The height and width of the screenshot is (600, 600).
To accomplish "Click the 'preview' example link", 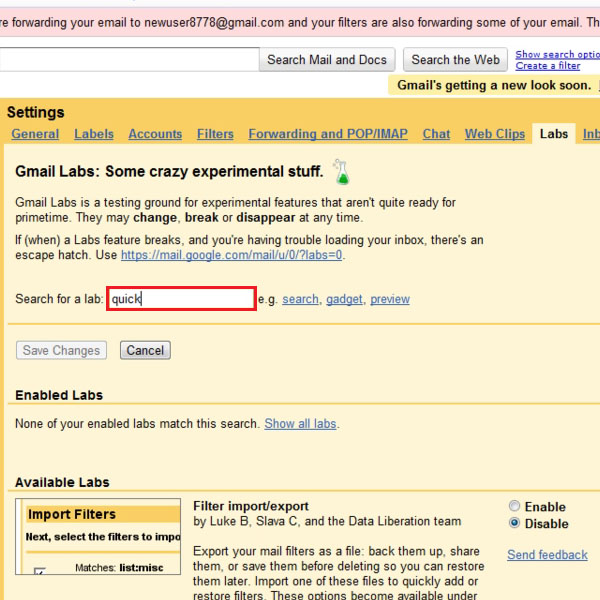I will click(x=390, y=299).
